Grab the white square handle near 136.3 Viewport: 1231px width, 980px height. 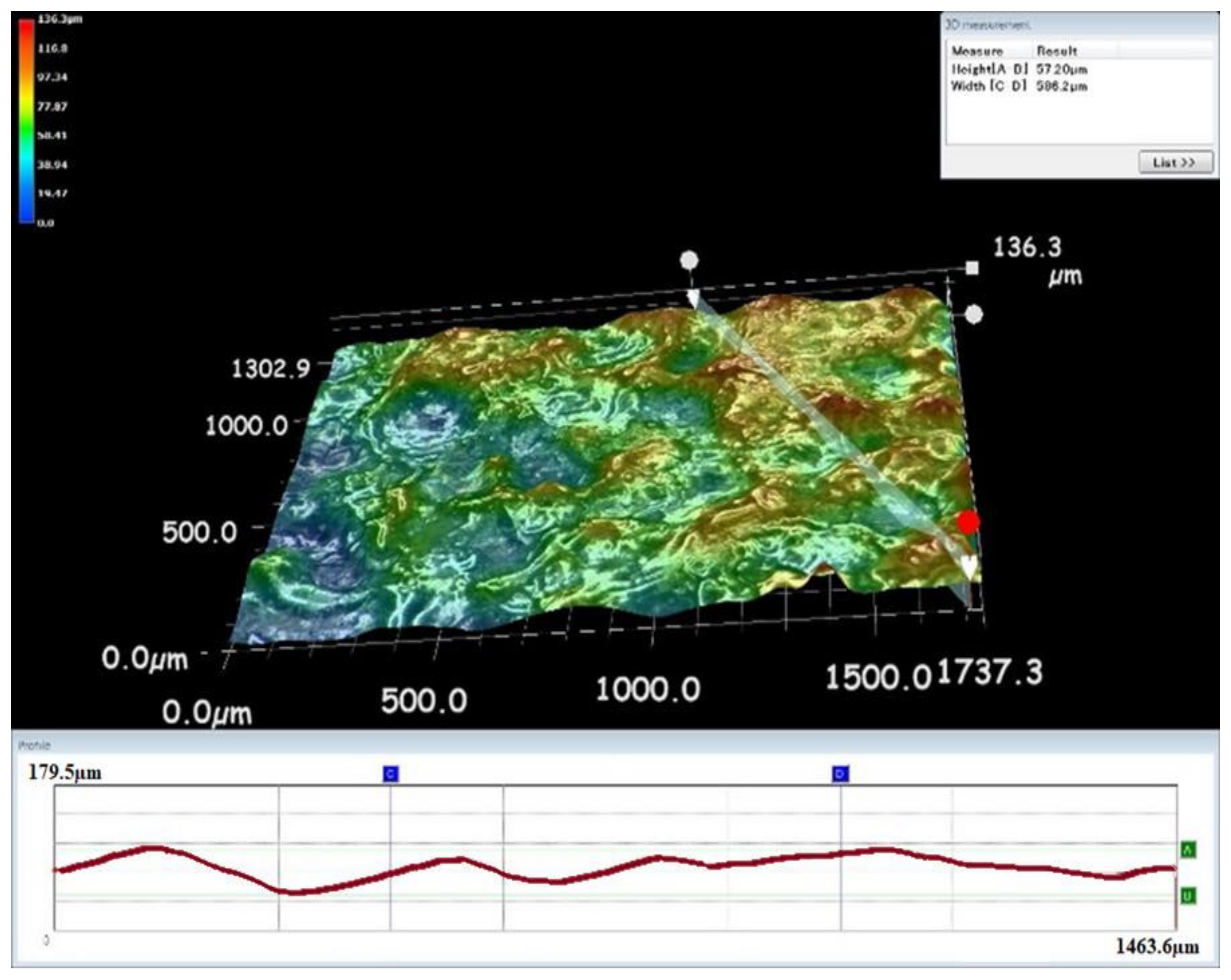(x=972, y=268)
